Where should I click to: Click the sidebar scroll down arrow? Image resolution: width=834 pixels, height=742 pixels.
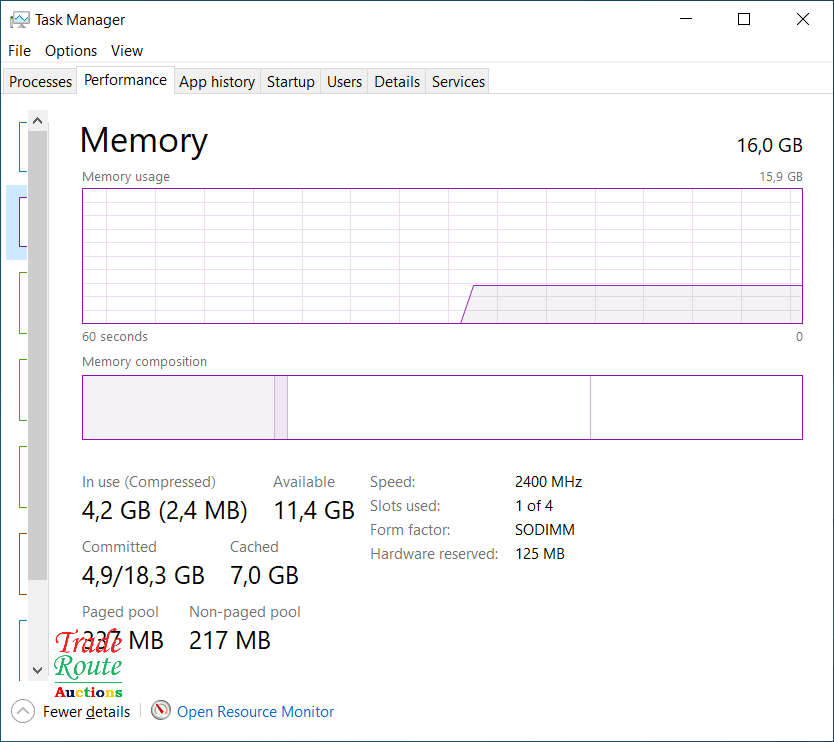[38, 670]
